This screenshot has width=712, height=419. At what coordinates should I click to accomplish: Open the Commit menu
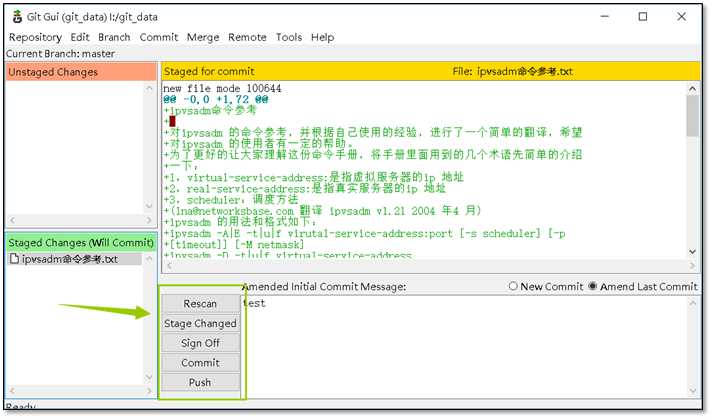(x=158, y=37)
